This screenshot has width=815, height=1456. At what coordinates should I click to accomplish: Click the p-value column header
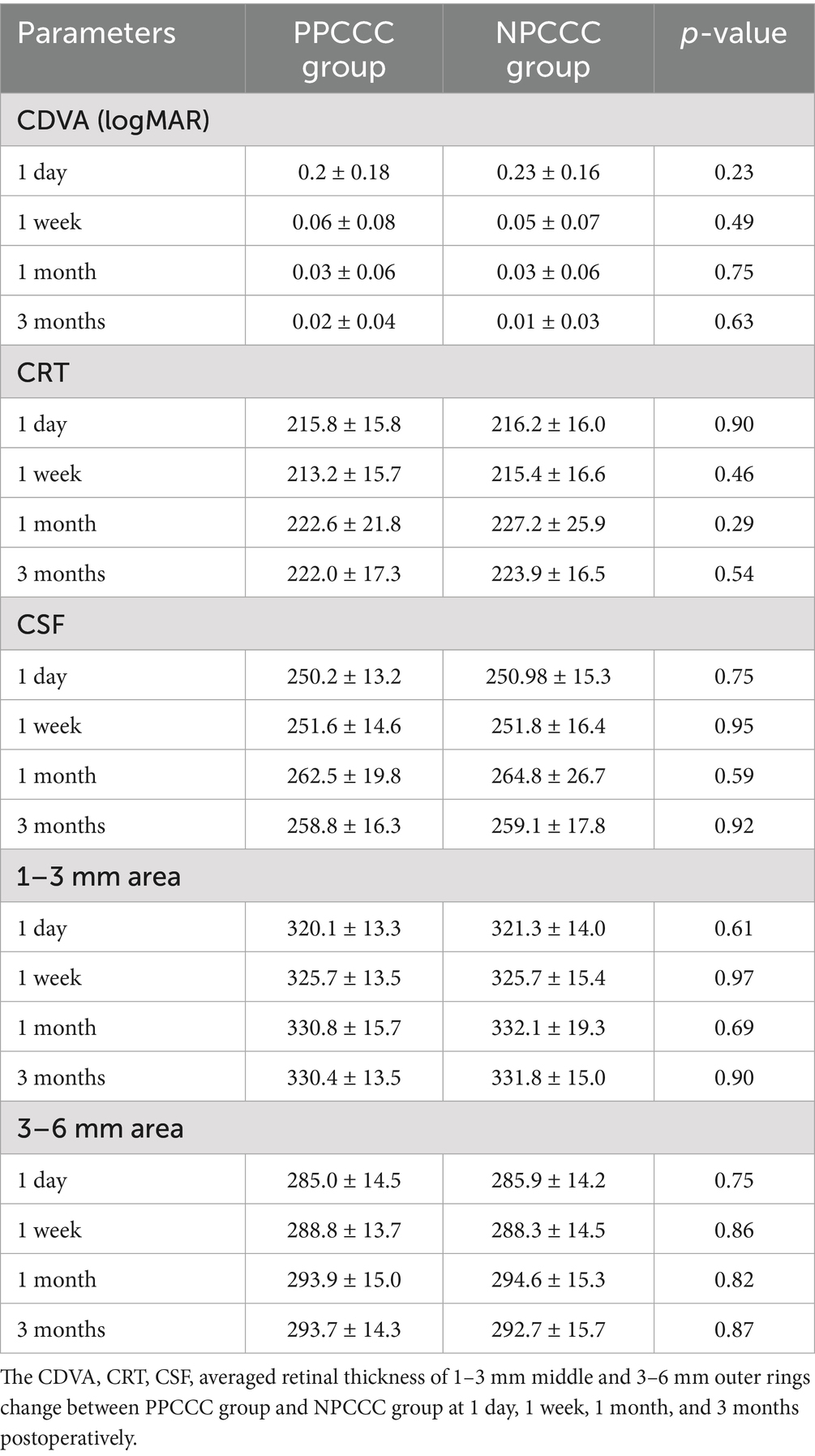pos(733,33)
